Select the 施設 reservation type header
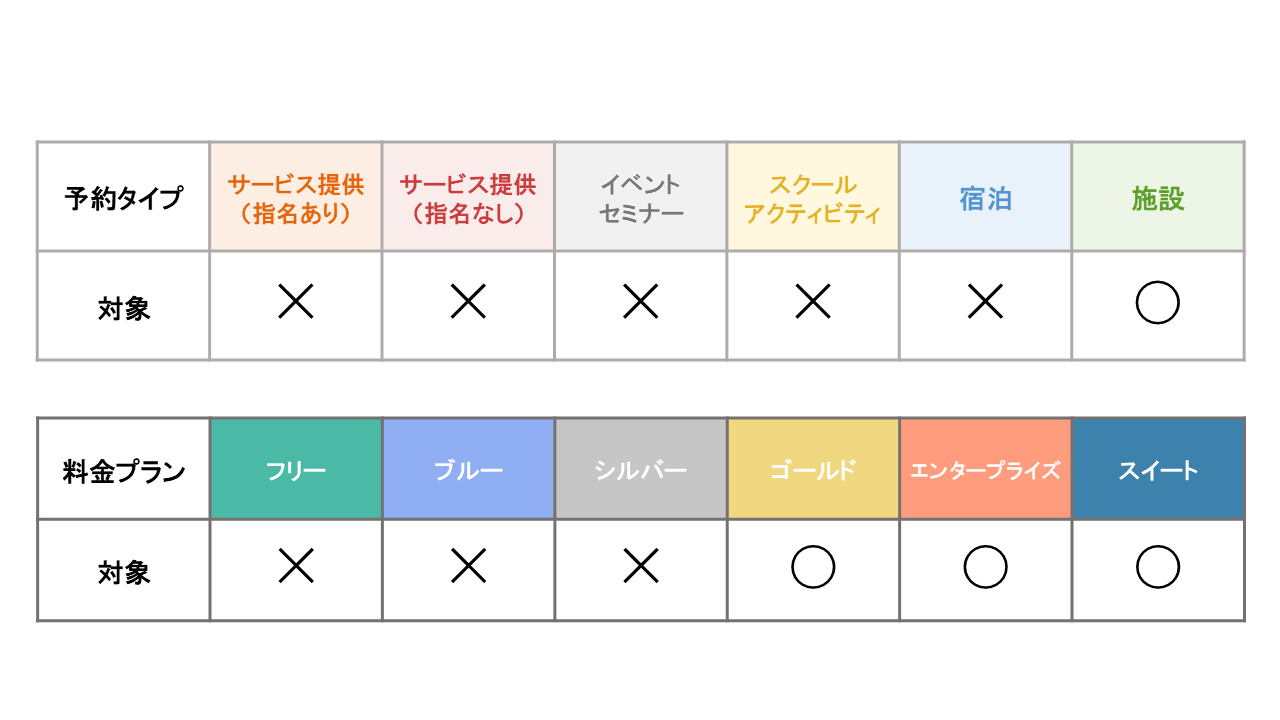 [1158, 198]
